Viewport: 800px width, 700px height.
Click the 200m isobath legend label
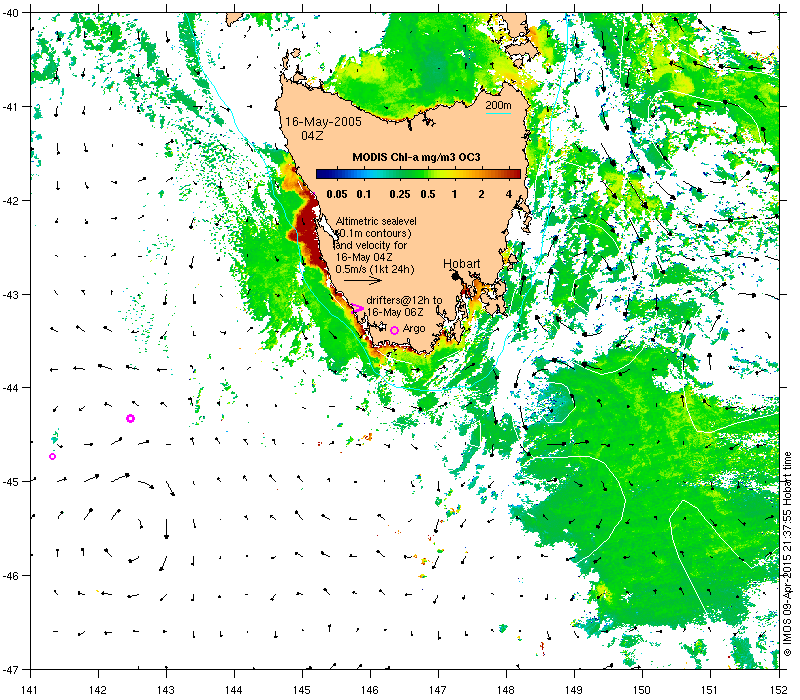click(498, 105)
